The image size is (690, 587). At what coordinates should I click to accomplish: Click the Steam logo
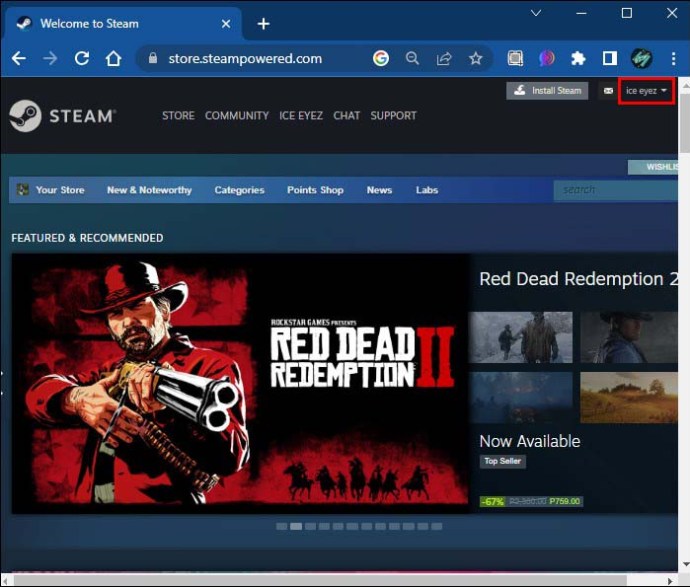click(62, 116)
